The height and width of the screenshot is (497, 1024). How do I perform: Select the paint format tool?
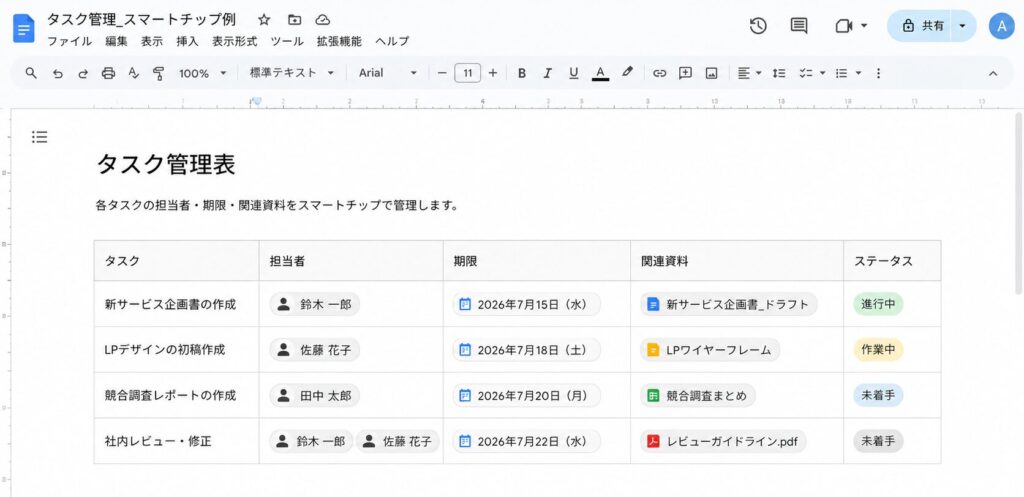(158, 73)
